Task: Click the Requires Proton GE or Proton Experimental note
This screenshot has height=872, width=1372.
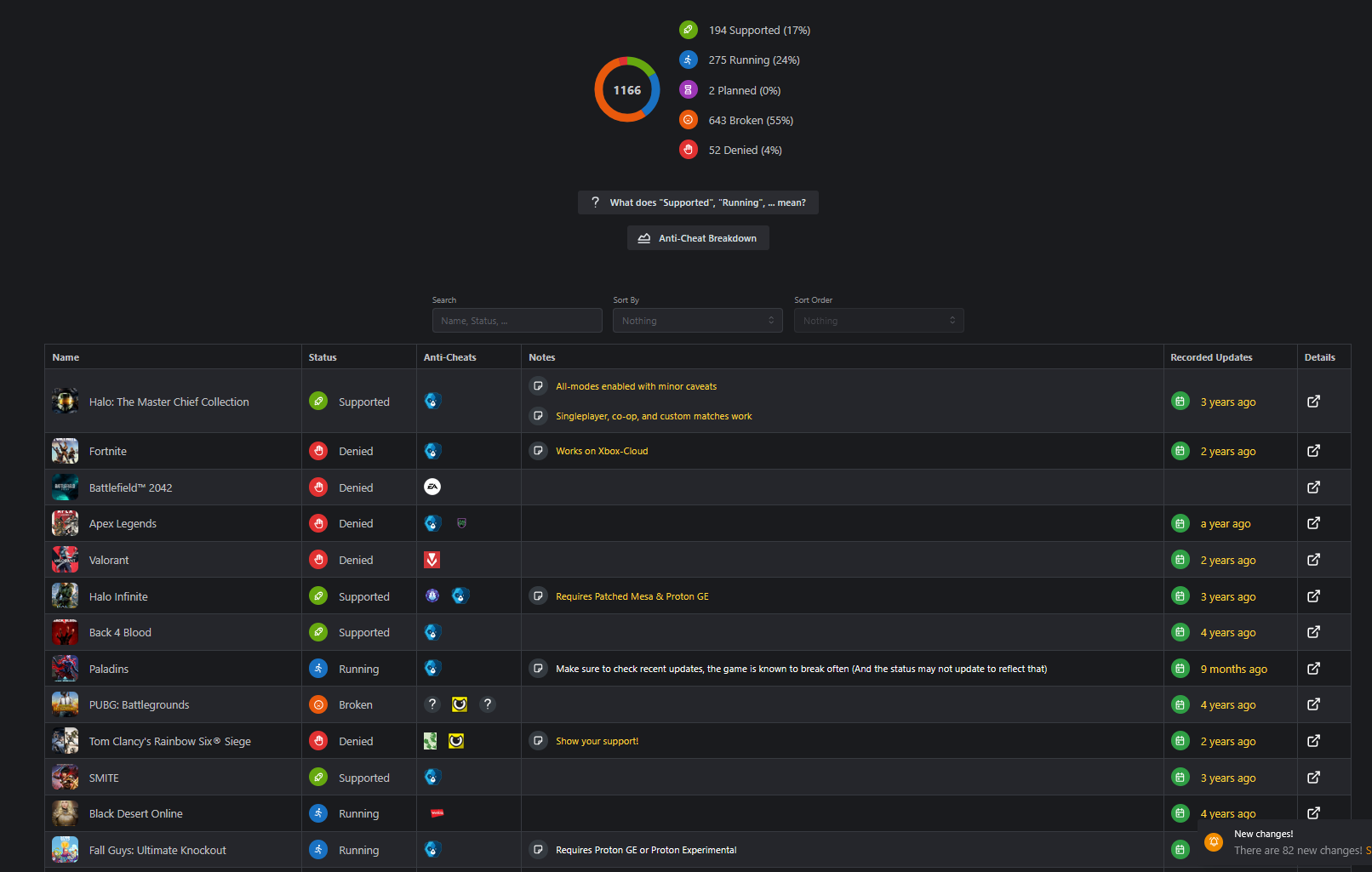Action: pos(646,850)
